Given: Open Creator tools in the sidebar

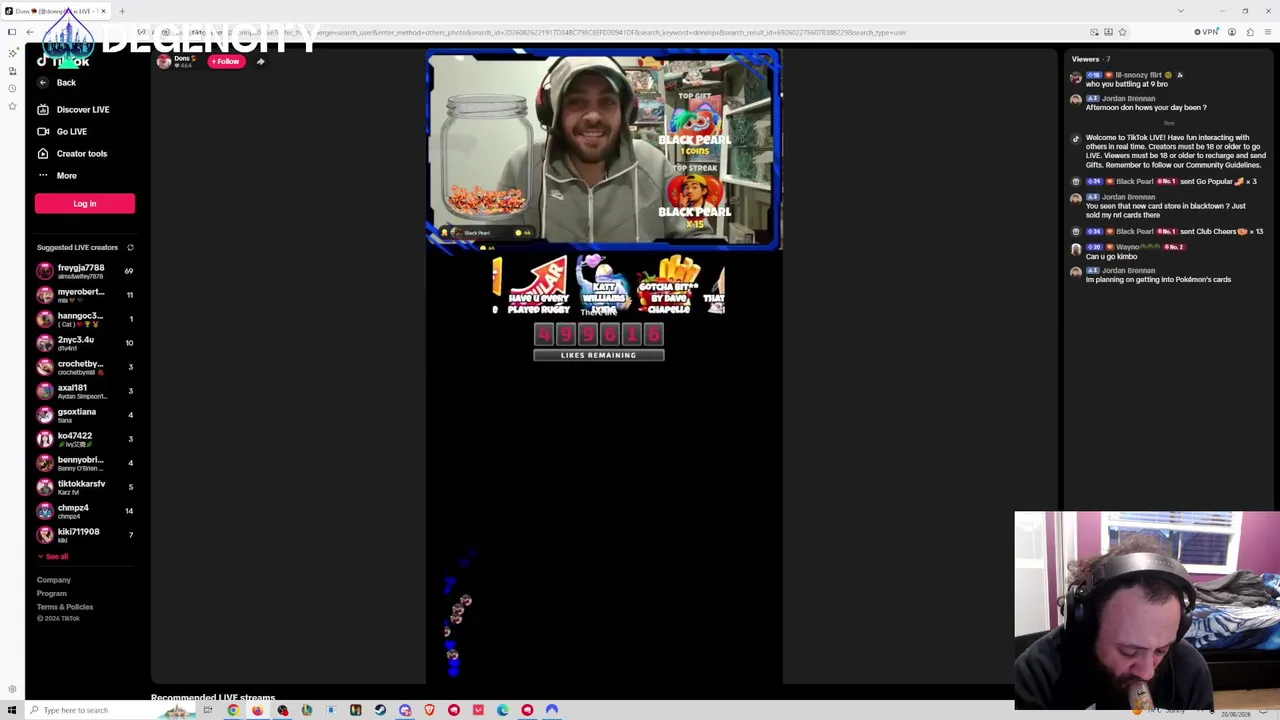Looking at the screenshot, I should 72,154.
